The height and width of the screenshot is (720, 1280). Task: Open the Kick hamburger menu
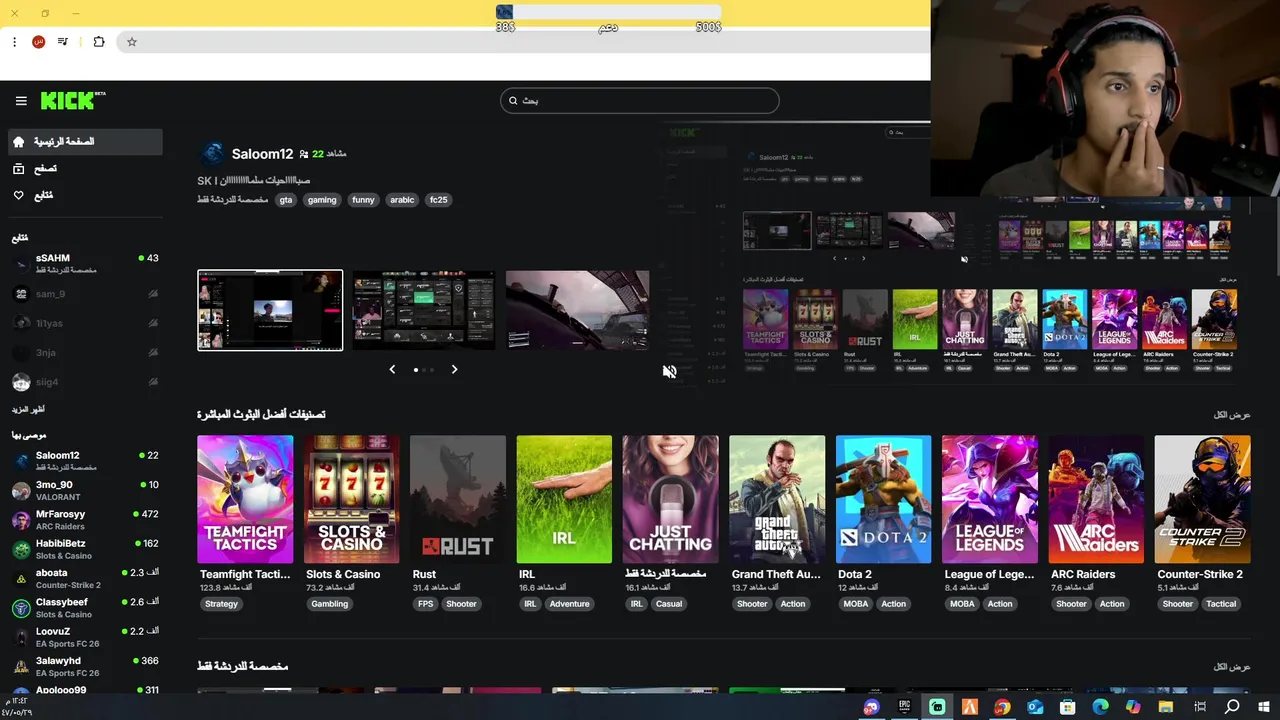point(21,101)
